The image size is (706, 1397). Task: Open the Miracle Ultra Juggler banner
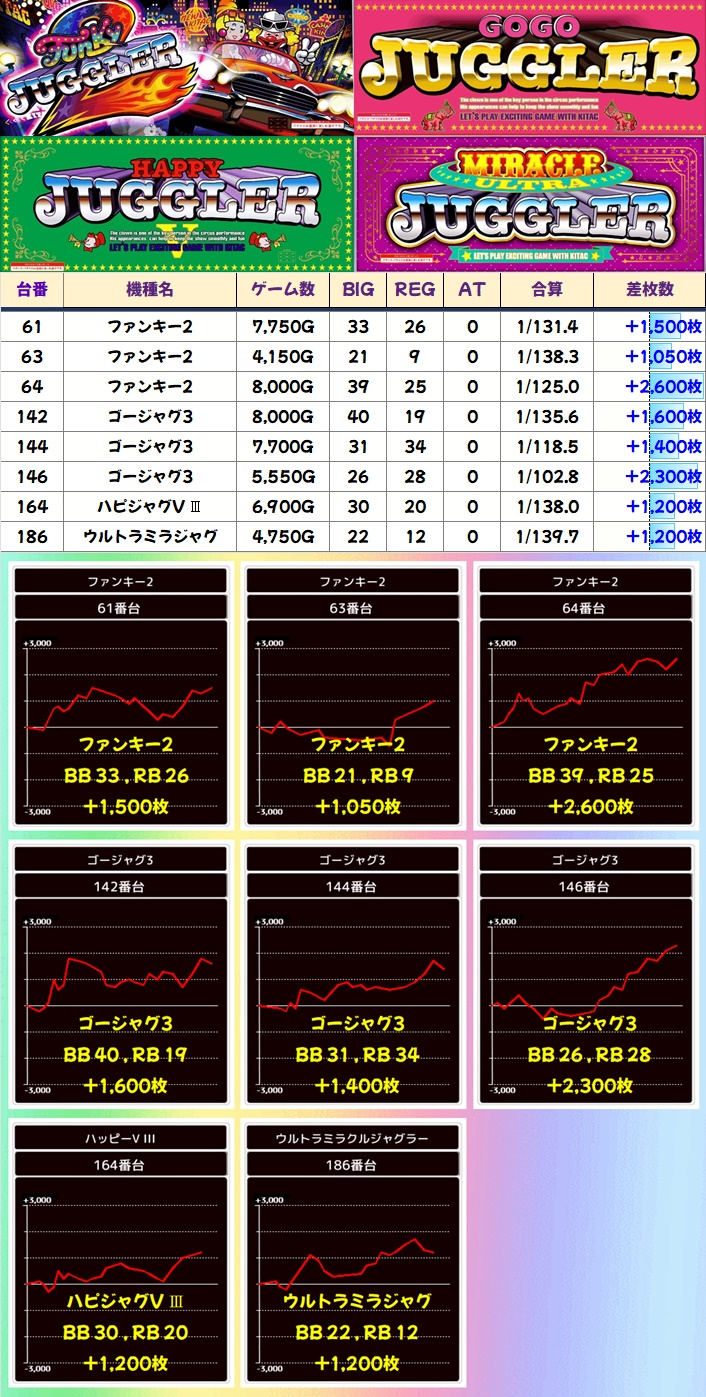(x=531, y=204)
